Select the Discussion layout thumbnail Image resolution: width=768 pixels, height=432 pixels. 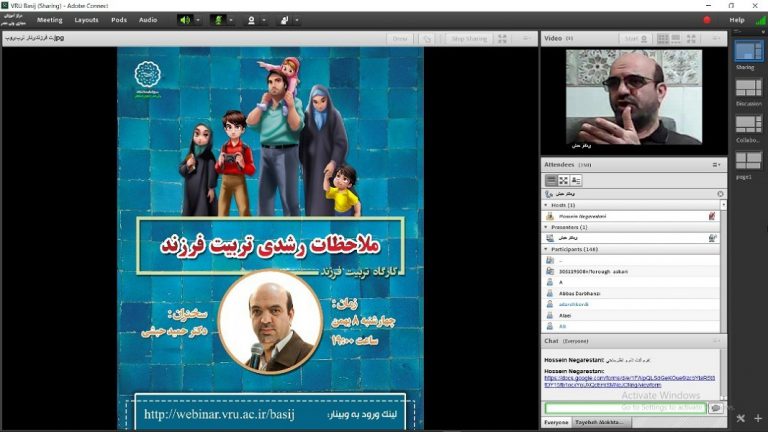click(748, 89)
